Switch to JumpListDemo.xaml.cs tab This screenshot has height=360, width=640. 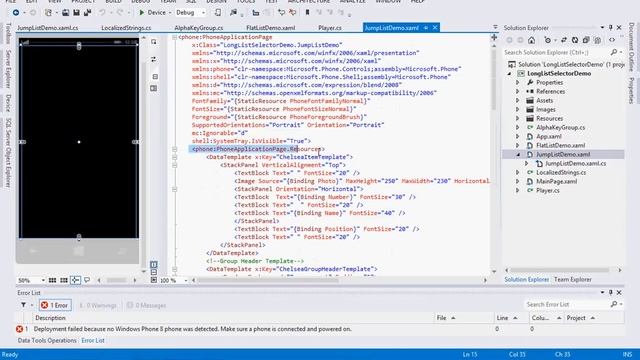[47, 28]
